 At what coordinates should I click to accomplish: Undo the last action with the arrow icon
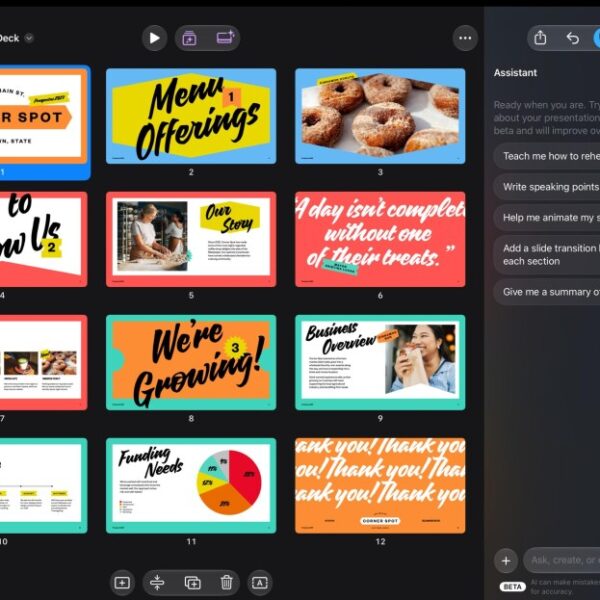point(572,38)
